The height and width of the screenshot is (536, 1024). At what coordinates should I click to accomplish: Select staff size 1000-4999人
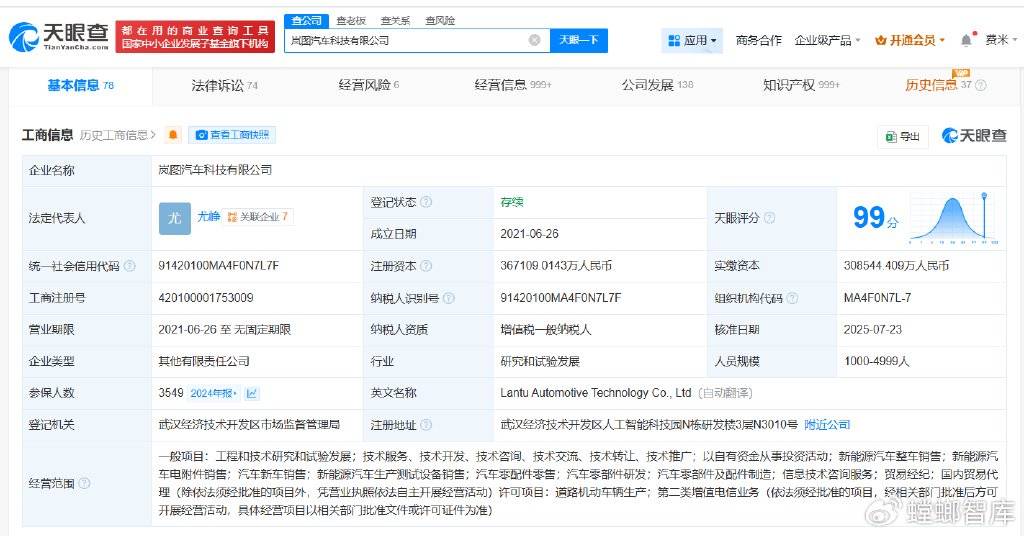(x=876, y=361)
